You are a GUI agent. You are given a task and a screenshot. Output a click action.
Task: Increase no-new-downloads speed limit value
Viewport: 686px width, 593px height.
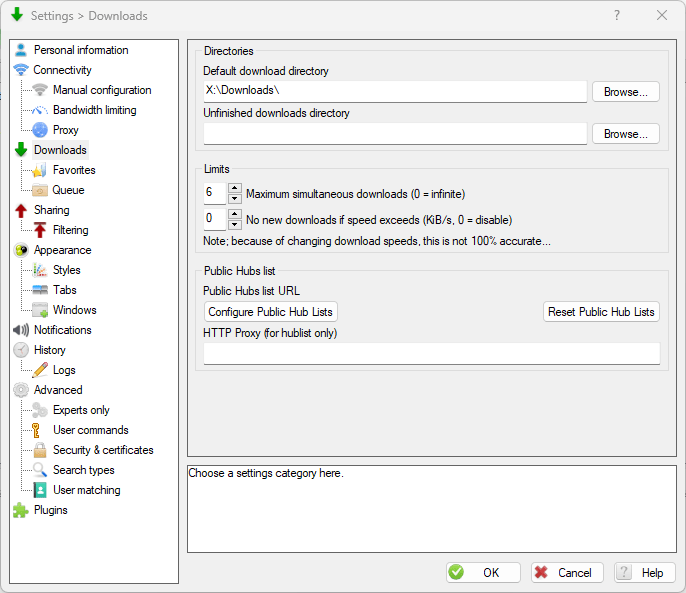pyautogui.click(x=235, y=214)
